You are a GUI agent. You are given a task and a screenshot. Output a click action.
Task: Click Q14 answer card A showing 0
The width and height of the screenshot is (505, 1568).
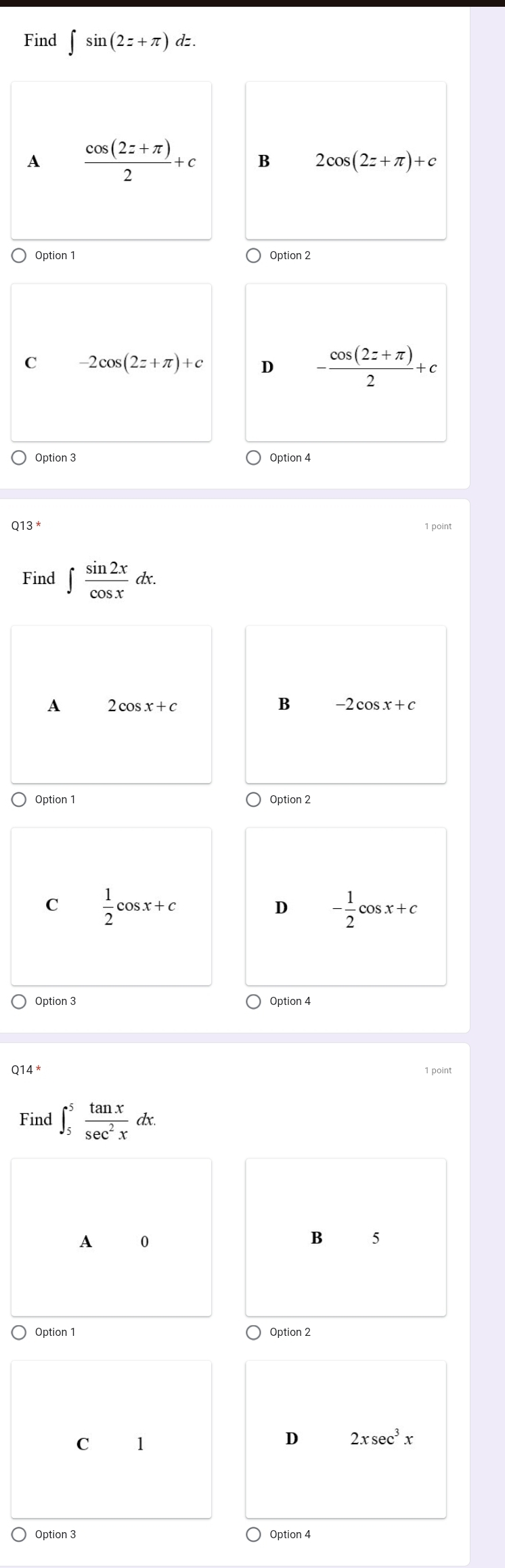coord(111,1237)
